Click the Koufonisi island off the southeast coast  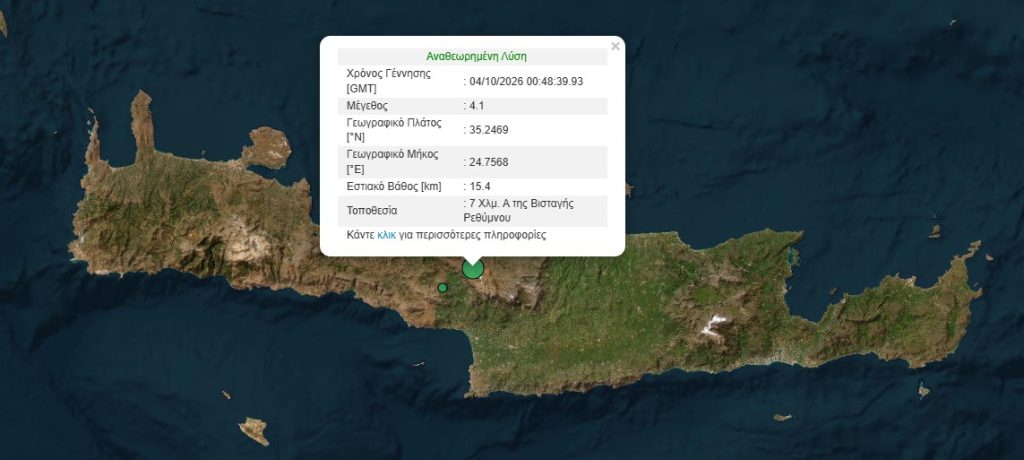coord(923,391)
